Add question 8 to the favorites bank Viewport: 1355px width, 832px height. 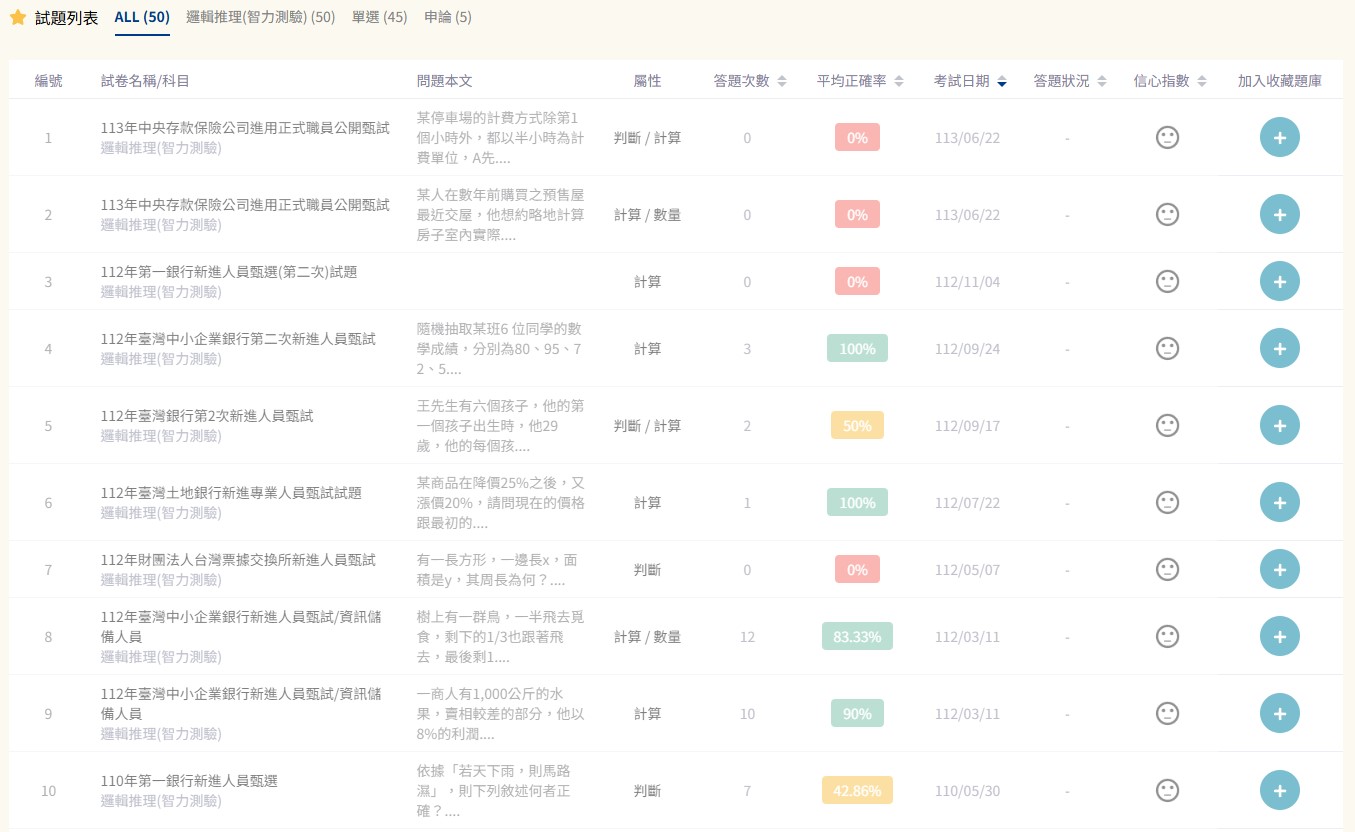(x=1279, y=636)
